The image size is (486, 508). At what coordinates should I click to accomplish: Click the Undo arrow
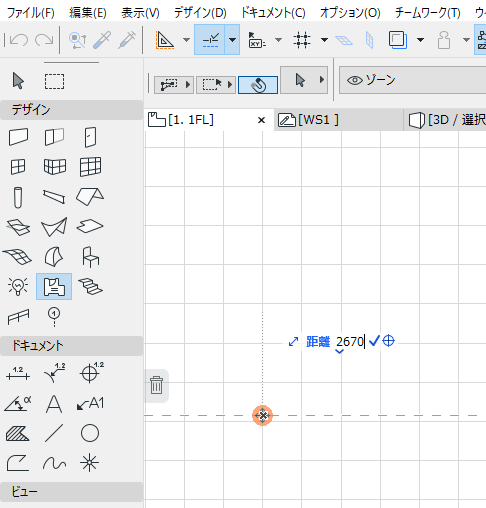tap(19, 40)
